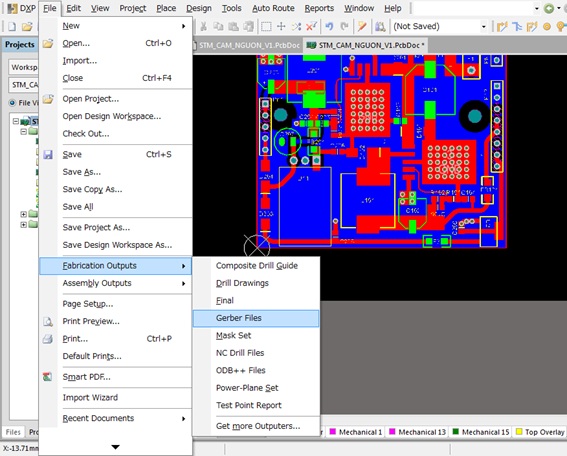
Task: Collapse the second-level tree folder
Action: point(24,131)
